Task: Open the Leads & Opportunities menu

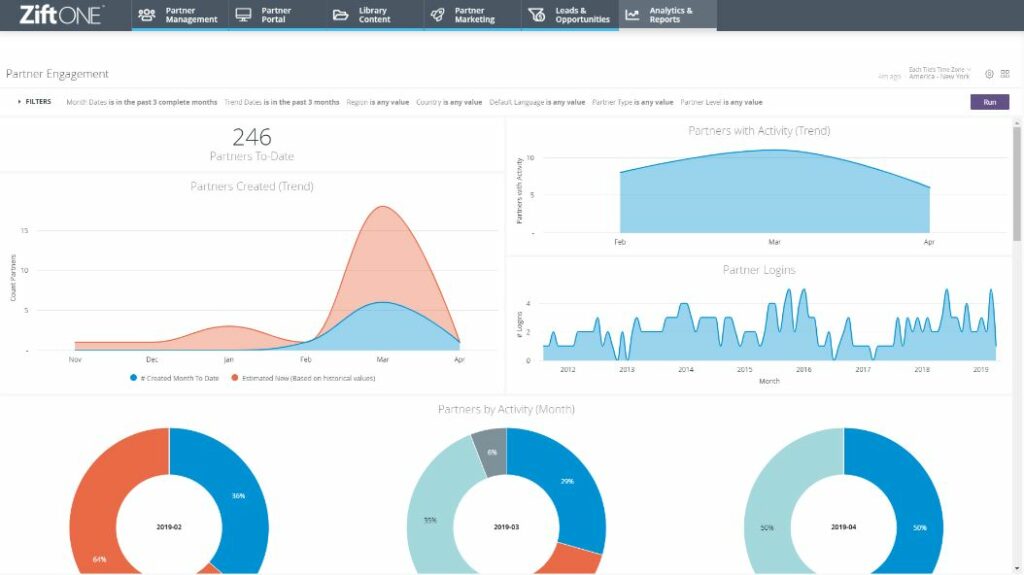Action: click(x=569, y=15)
